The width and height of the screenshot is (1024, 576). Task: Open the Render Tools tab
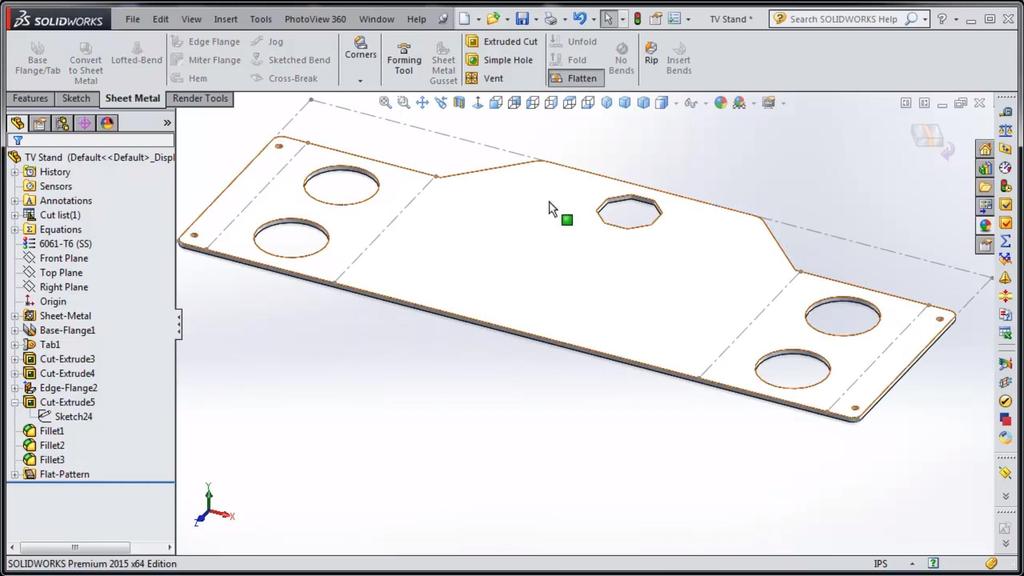(200, 99)
